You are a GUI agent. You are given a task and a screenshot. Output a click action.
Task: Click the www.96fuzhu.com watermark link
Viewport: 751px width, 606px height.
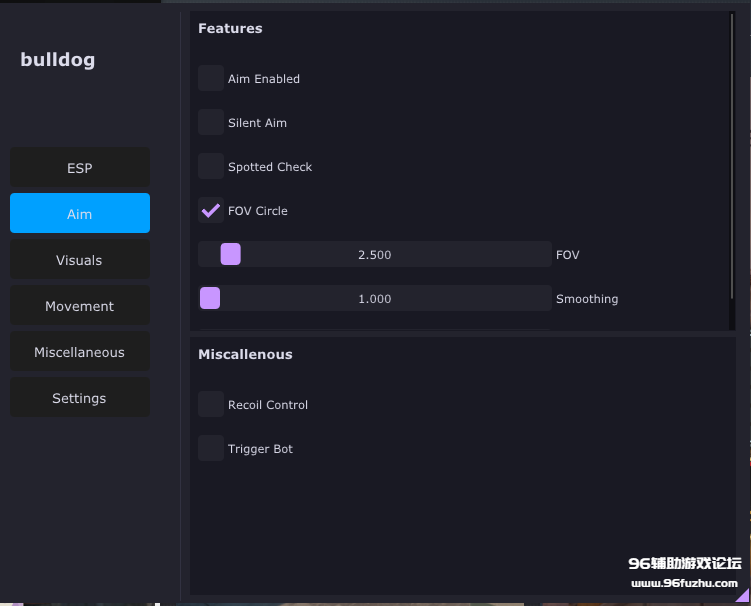tap(684, 582)
